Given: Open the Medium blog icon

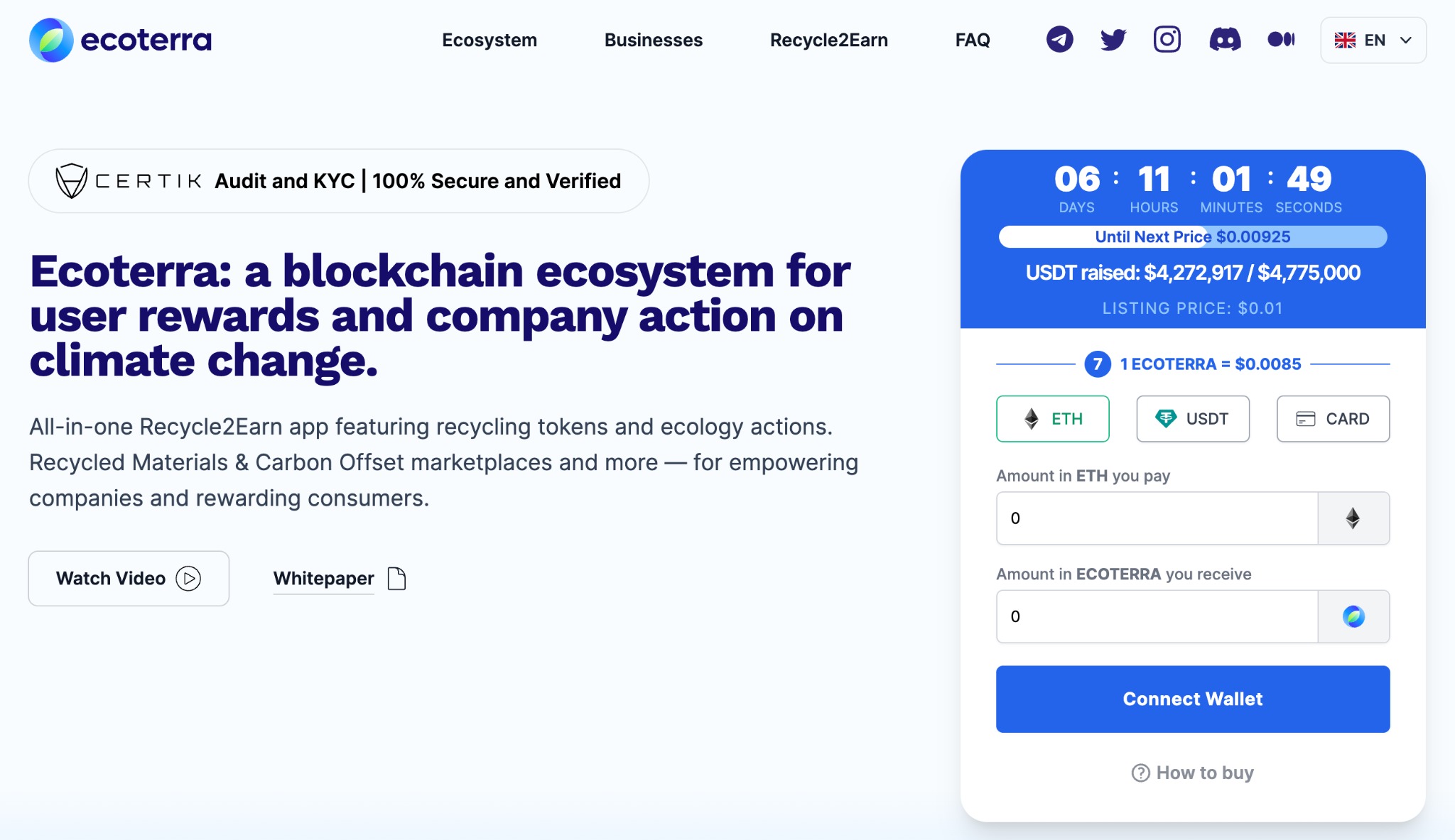Looking at the screenshot, I should click(x=1281, y=40).
